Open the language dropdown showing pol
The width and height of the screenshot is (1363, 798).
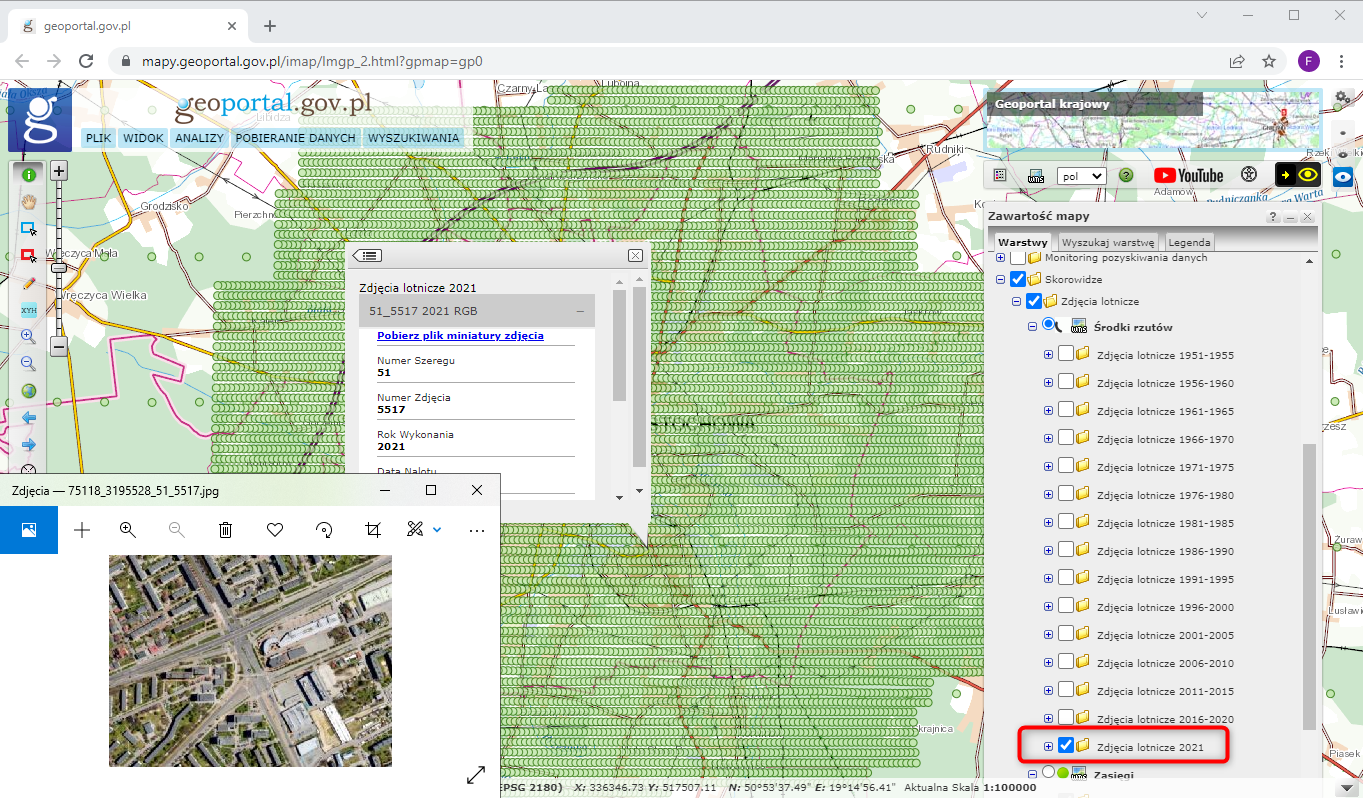pos(1081,175)
